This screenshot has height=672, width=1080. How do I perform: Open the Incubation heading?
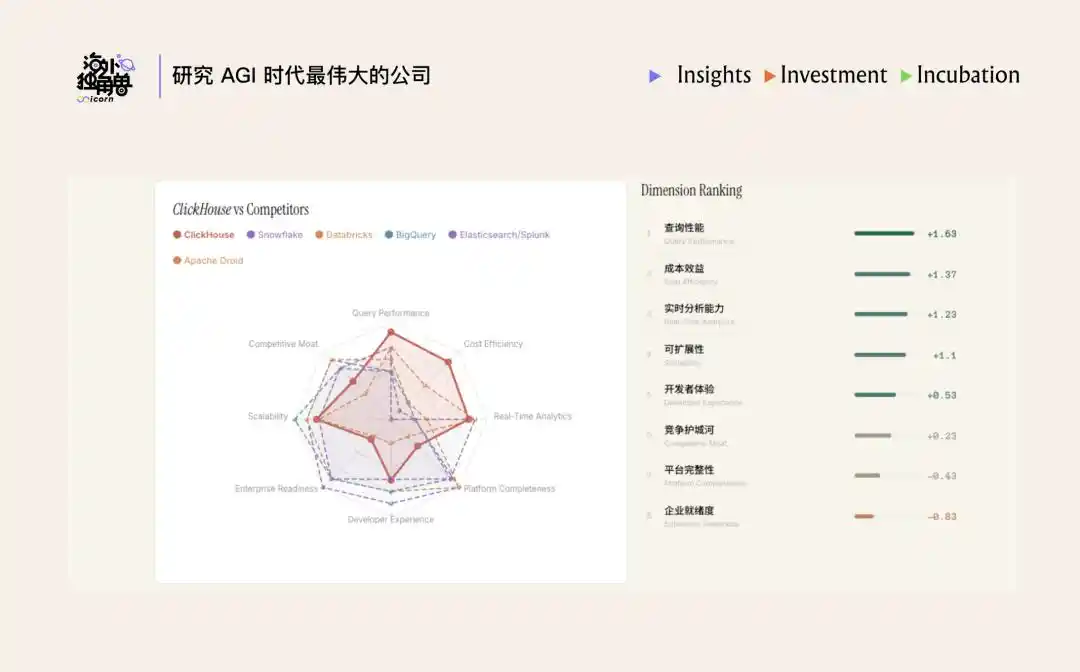(968, 75)
